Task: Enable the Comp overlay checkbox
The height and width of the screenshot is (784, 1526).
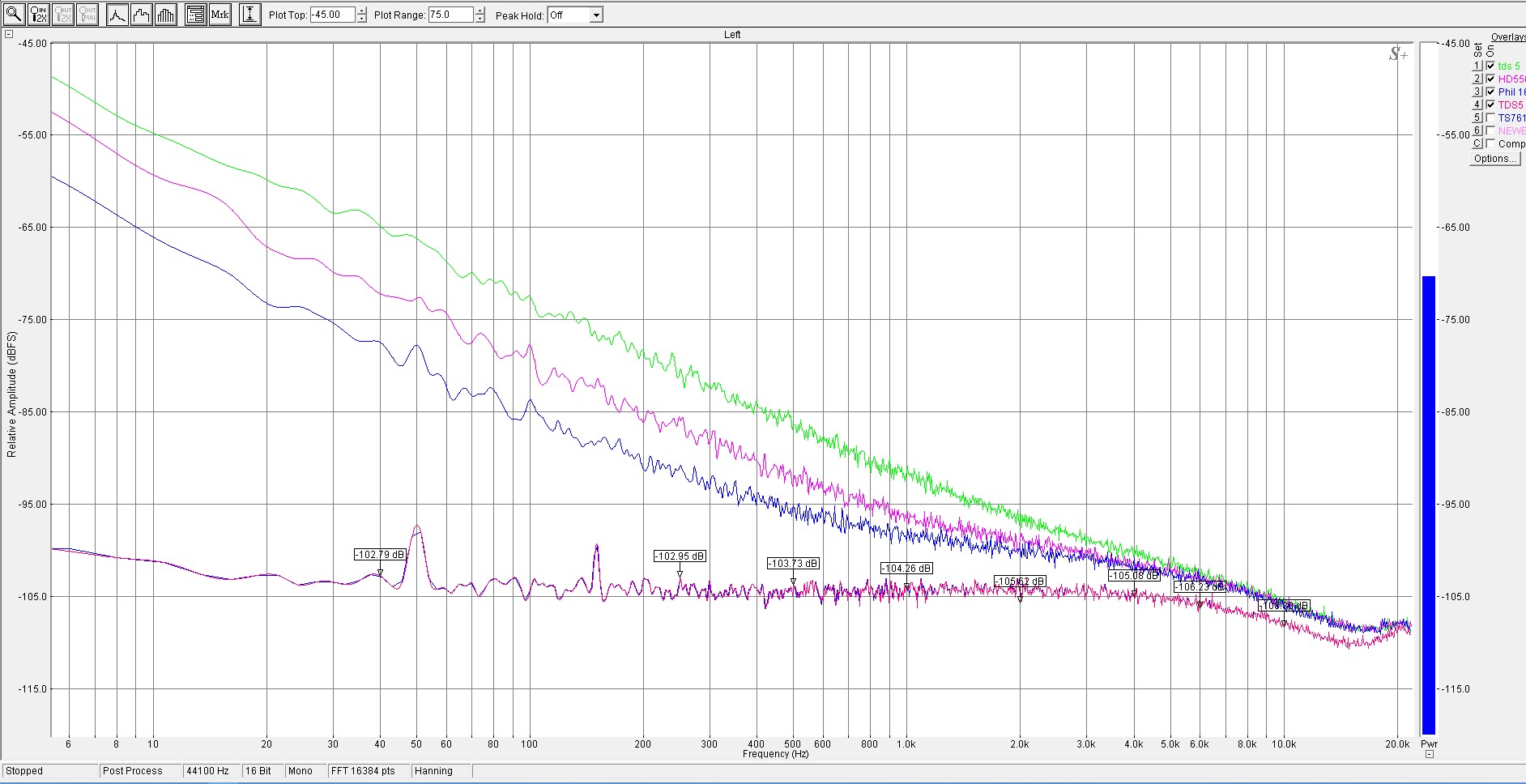Action: click(1490, 143)
